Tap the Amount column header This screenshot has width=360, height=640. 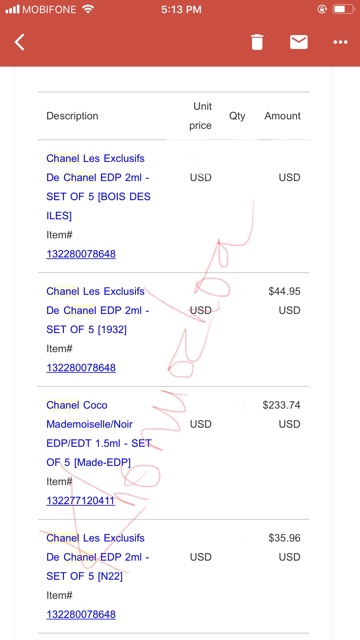[282, 116]
